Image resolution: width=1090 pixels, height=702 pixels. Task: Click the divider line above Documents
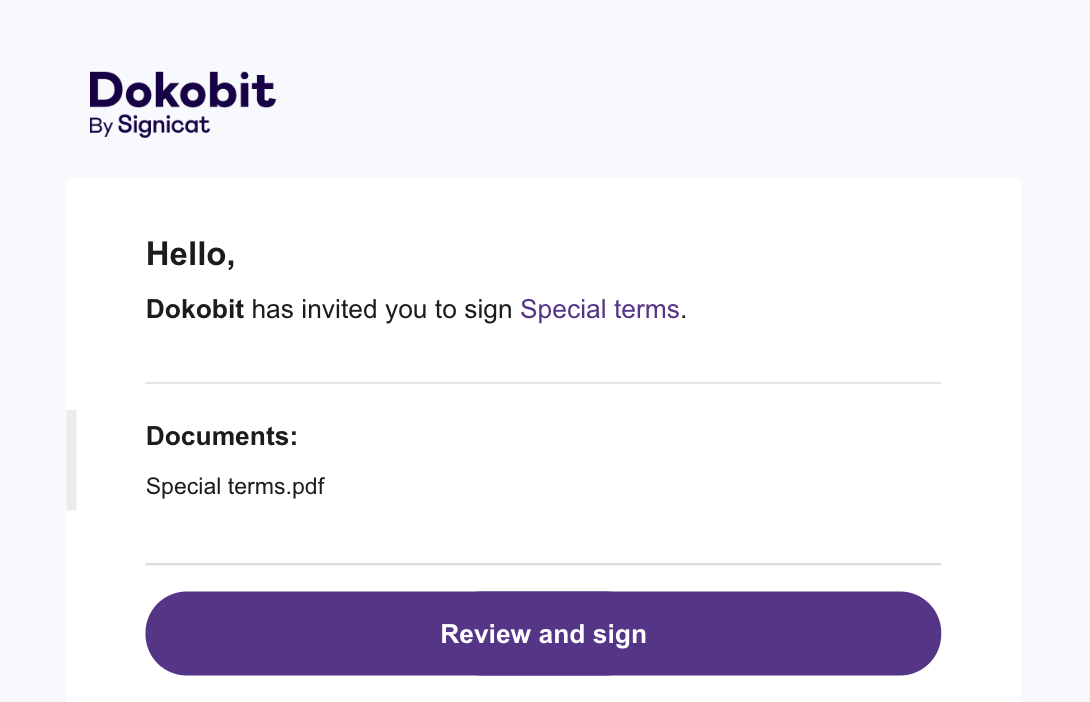[x=543, y=383]
